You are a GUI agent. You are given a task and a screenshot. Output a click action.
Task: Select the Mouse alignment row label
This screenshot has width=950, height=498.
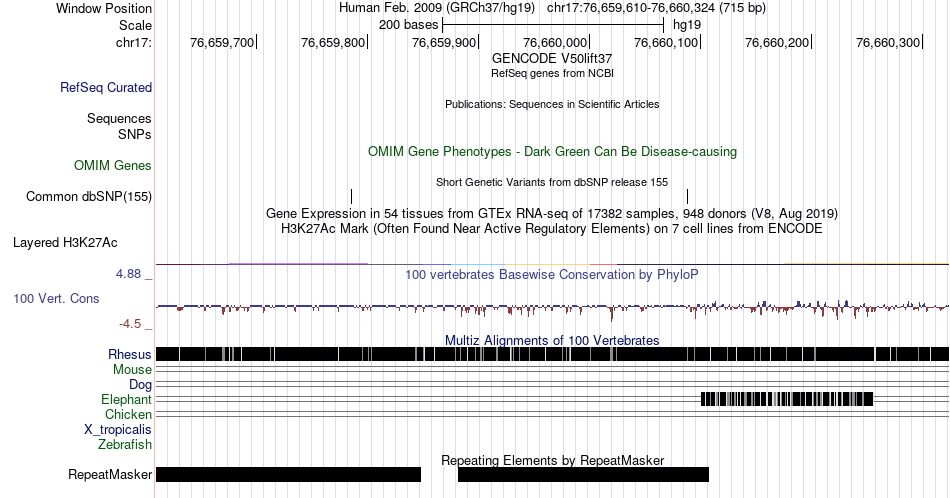pyautogui.click(x=132, y=370)
